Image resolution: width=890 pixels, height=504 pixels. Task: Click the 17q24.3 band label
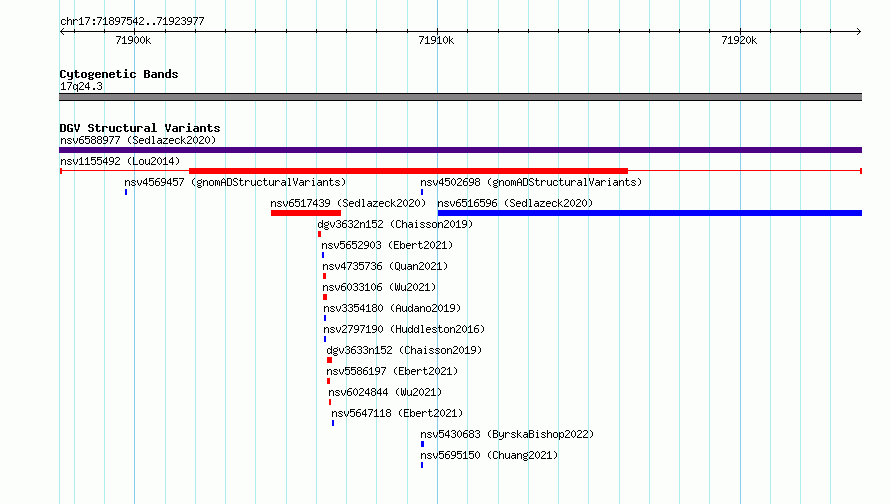[x=81, y=86]
